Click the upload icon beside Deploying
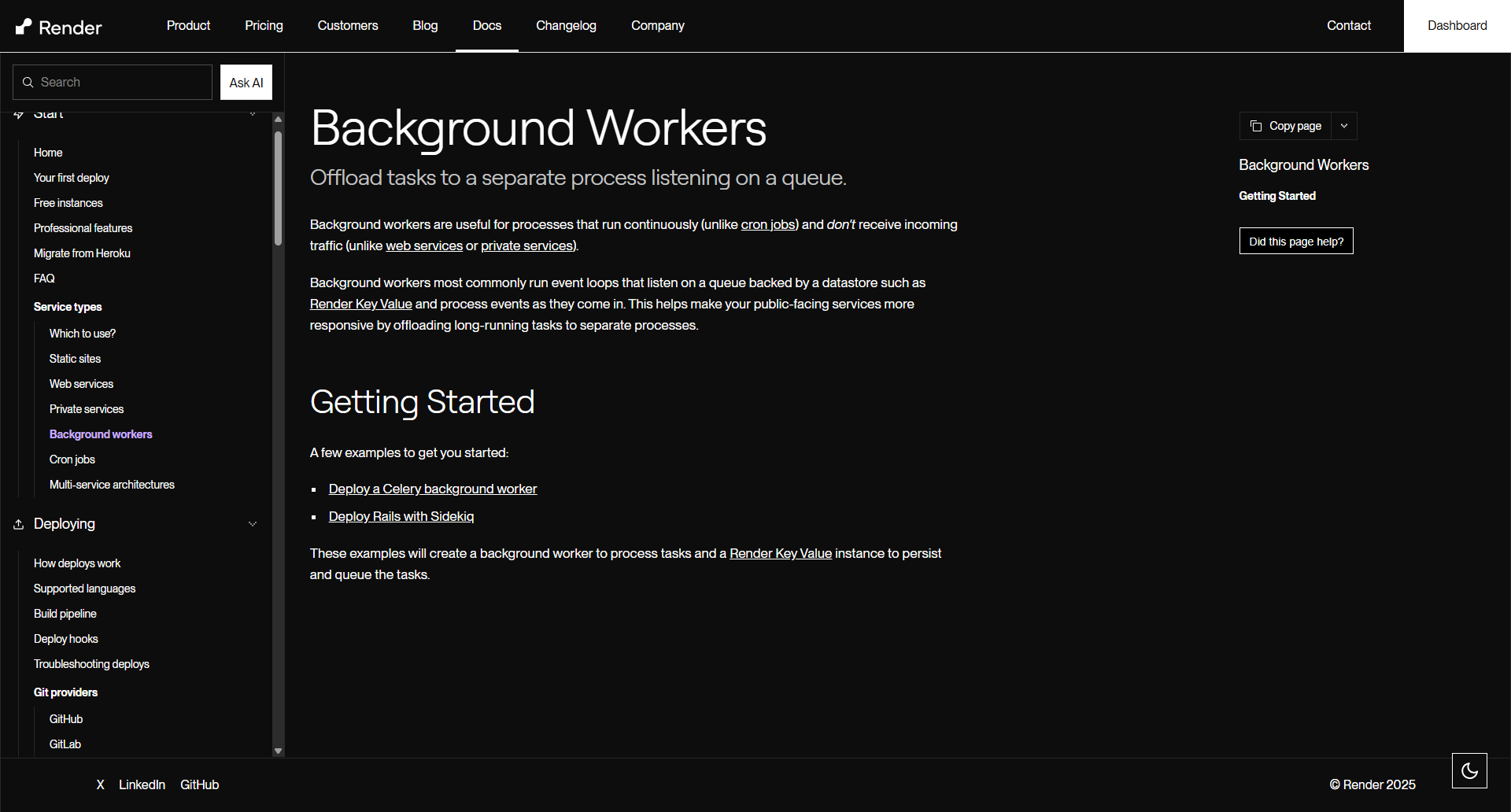1511x812 pixels. (x=19, y=524)
